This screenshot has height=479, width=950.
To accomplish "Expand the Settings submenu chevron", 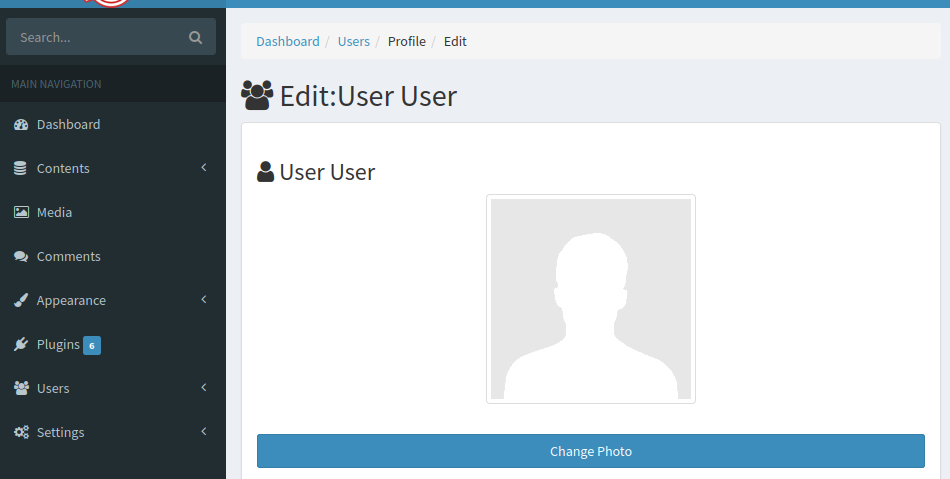I will tap(204, 431).
